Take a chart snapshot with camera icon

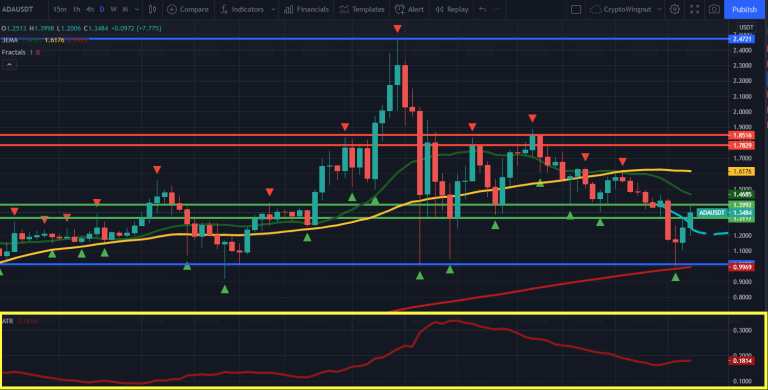(714, 9)
